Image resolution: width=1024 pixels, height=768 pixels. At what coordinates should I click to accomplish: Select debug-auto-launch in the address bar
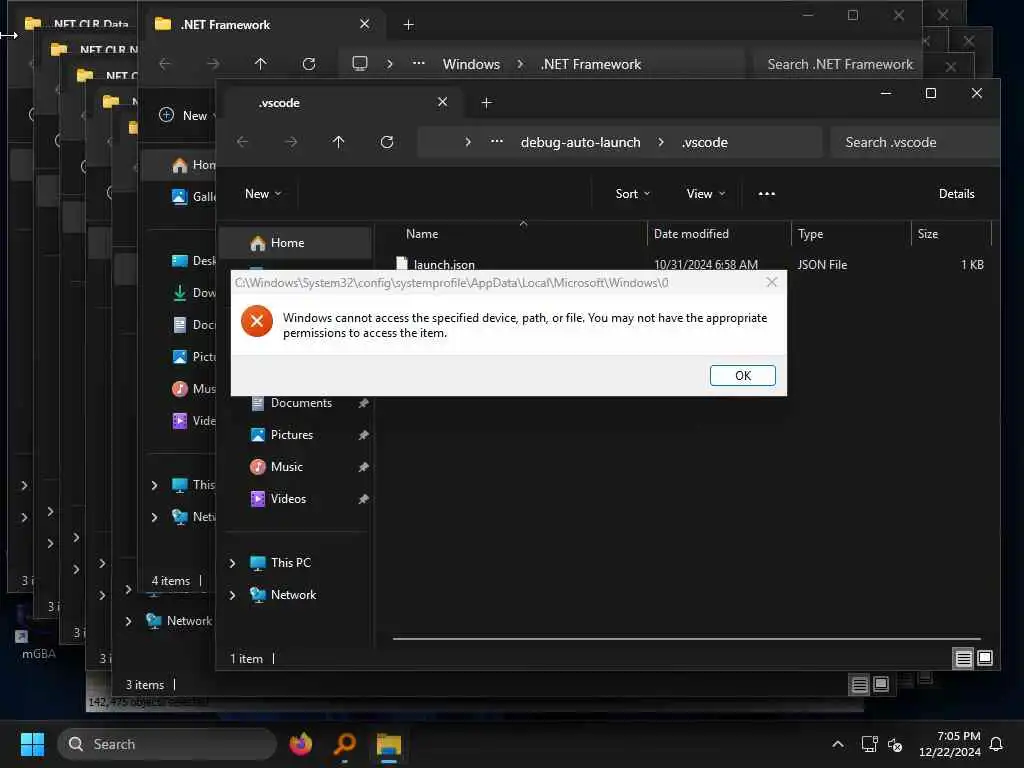[x=580, y=142]
